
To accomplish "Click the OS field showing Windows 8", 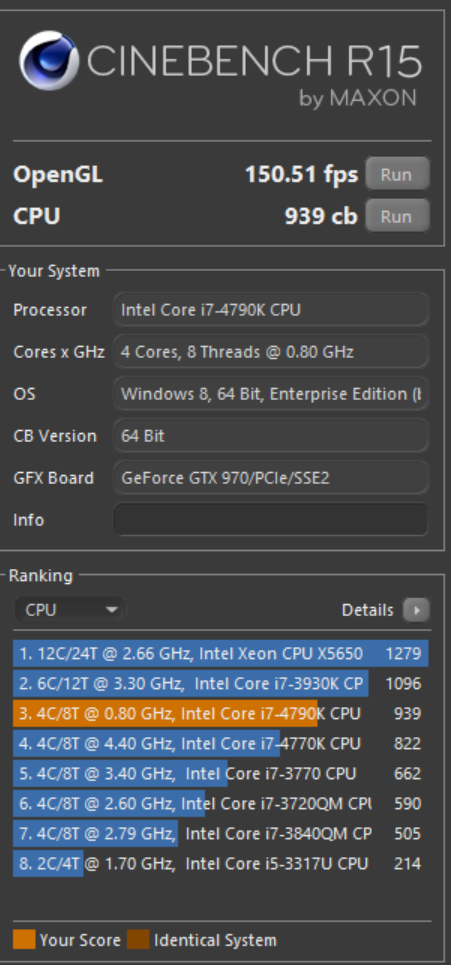I will [271, 394].
